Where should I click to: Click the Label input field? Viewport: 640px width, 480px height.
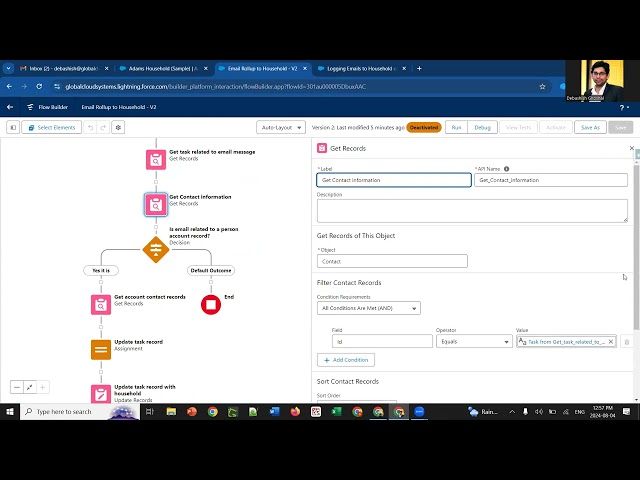[x=394, y=180]
